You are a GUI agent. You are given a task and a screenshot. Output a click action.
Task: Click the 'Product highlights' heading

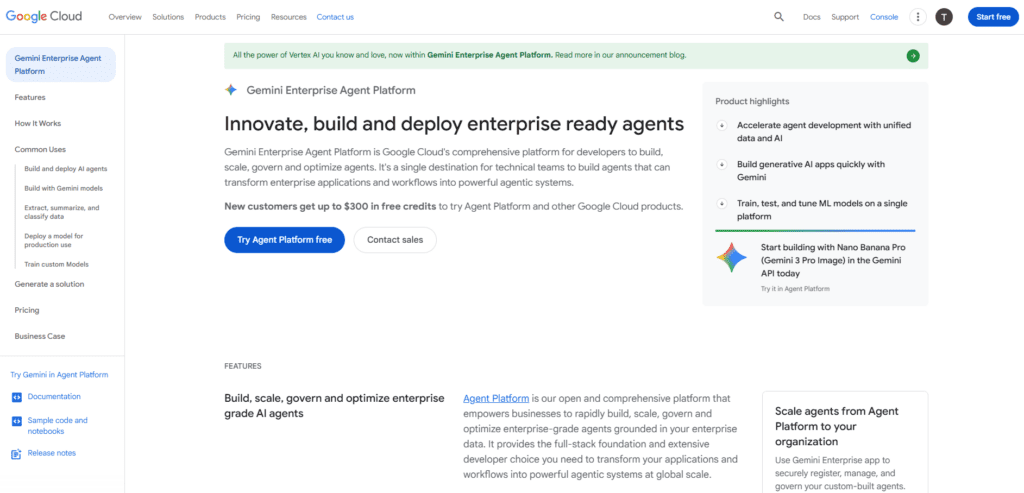click(x=752, y=101)
